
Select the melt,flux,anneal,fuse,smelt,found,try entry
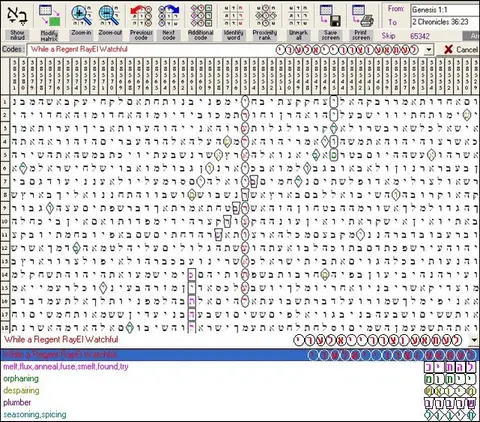(x=66, y=367)
